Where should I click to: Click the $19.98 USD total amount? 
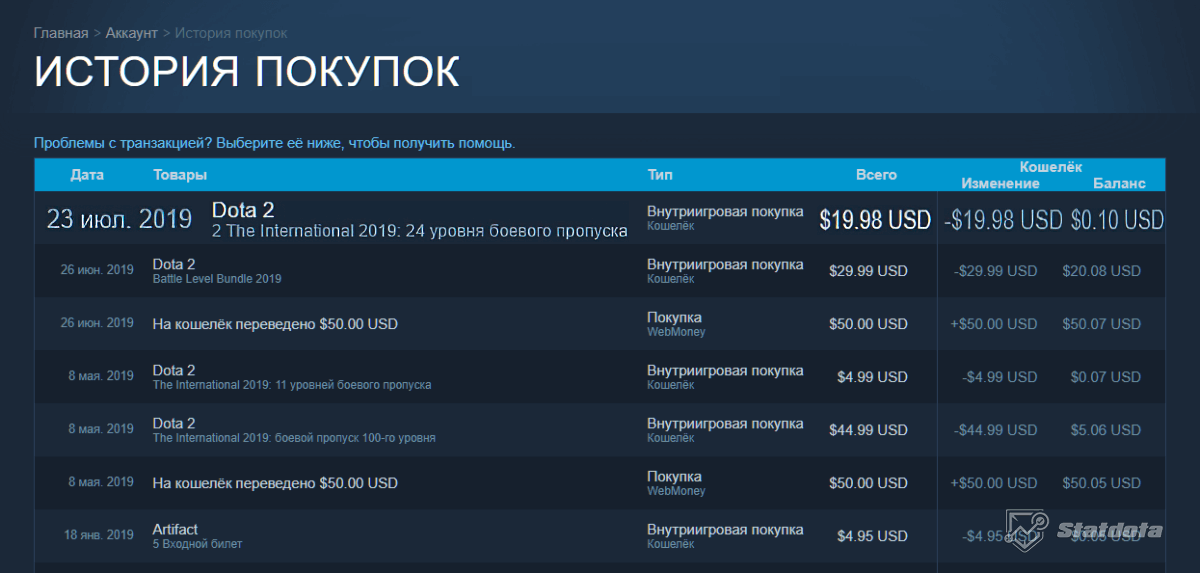[875, 220]
